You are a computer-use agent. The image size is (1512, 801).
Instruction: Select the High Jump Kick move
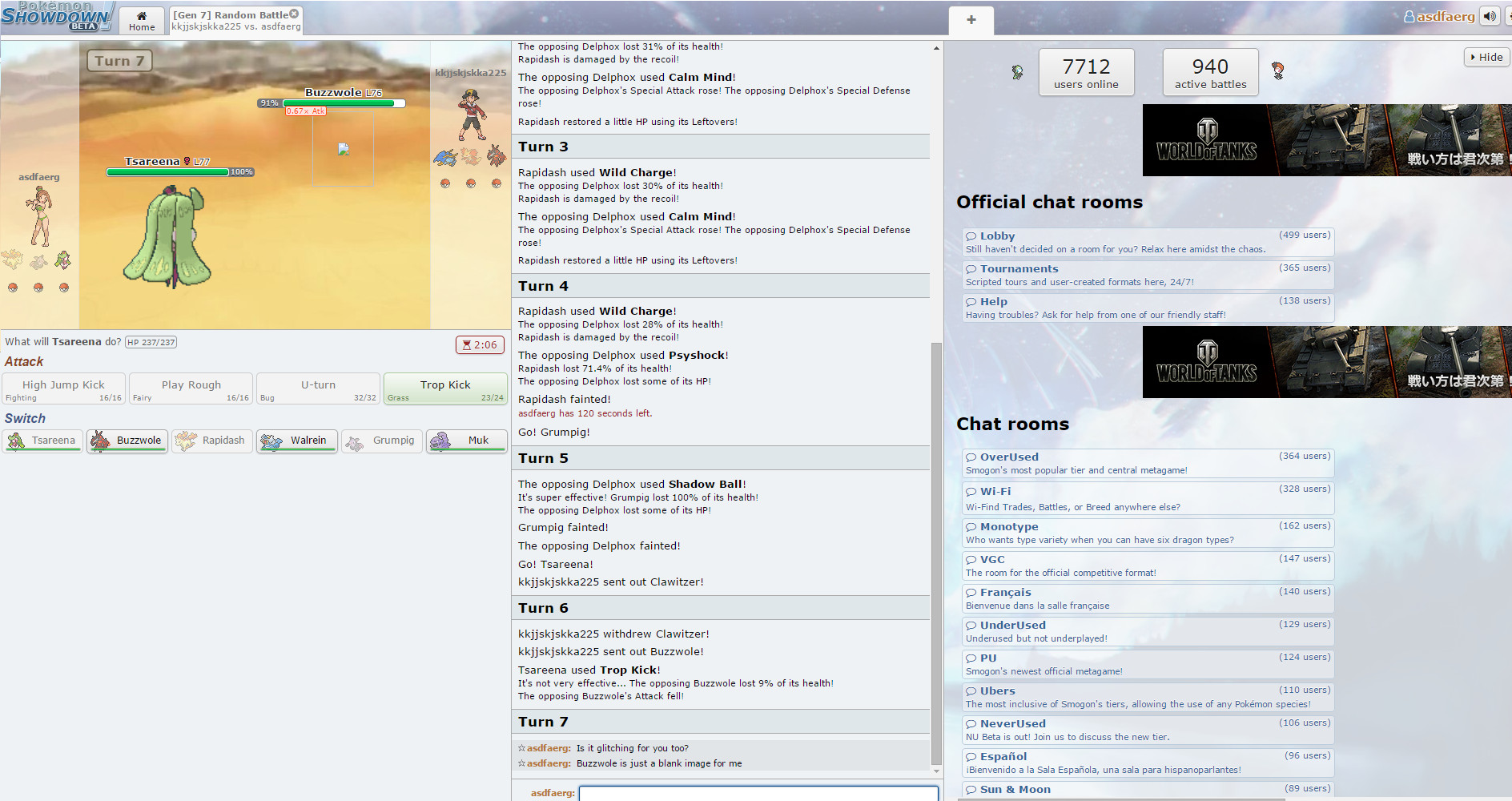click(63, 389)
